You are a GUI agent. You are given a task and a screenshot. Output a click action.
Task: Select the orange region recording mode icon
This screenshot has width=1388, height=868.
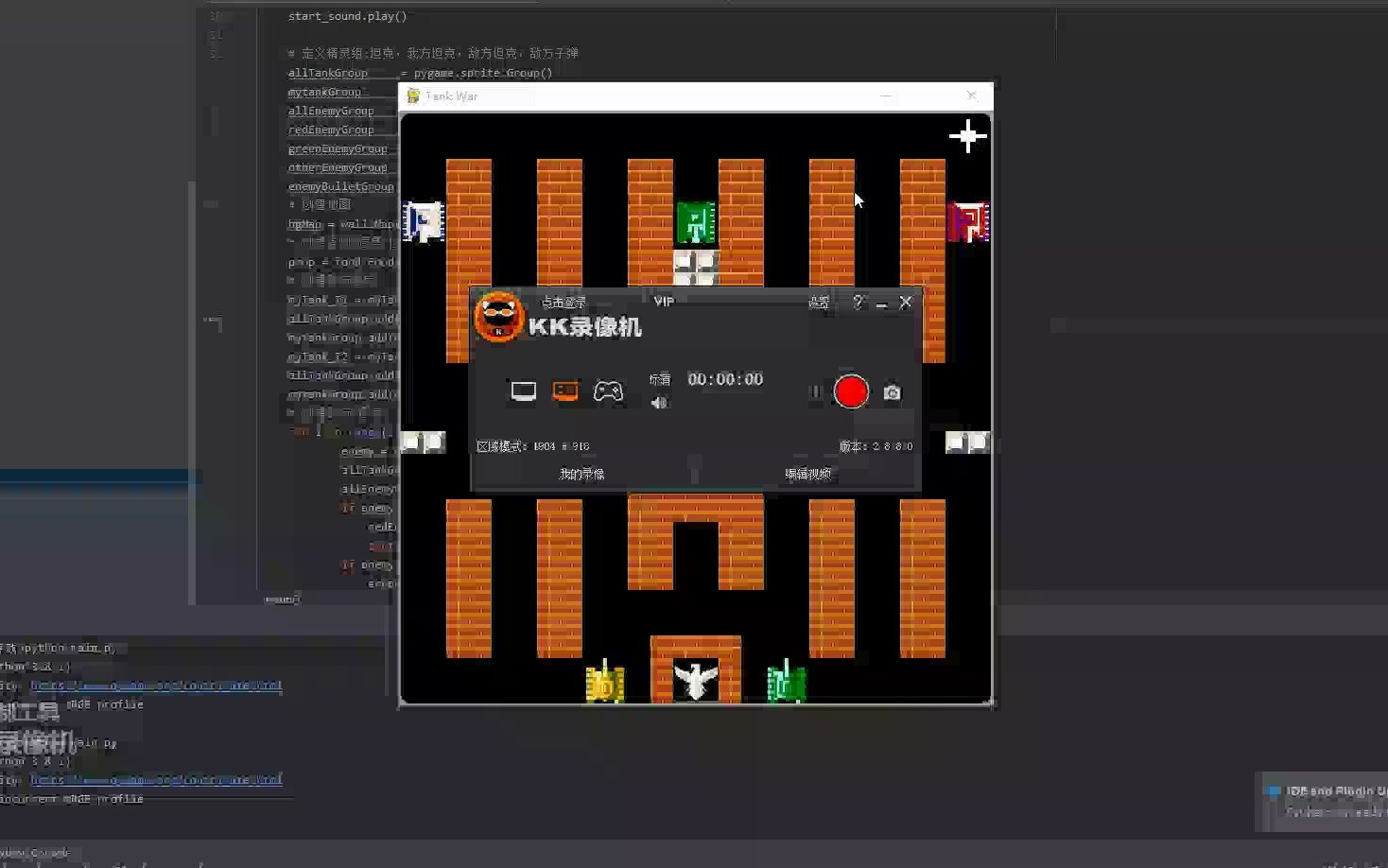(x=565, y=391)
